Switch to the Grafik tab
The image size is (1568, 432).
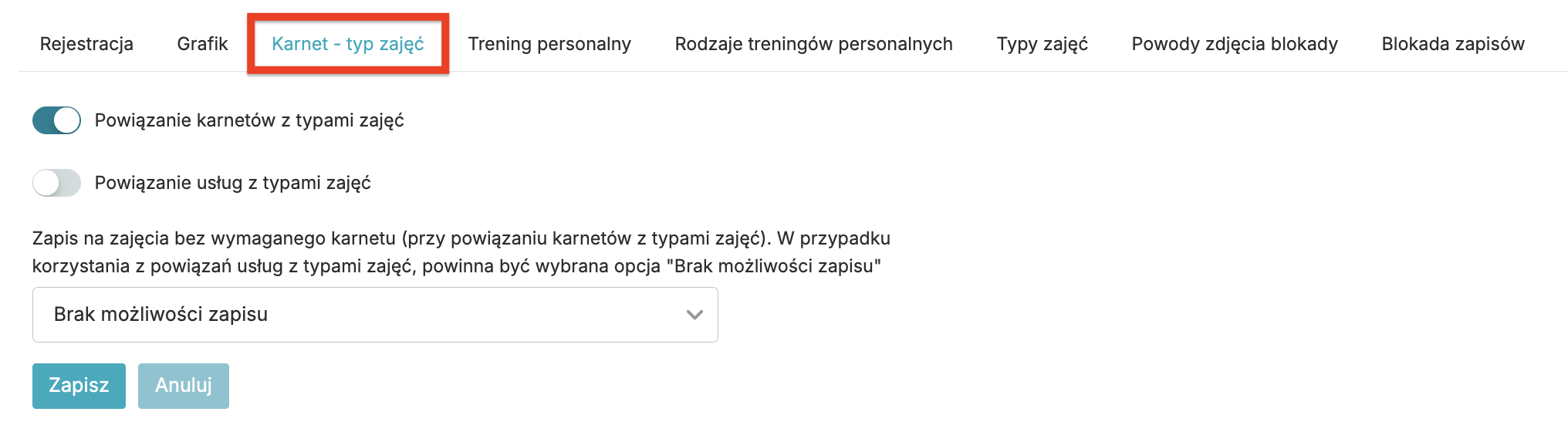point(202,44)
